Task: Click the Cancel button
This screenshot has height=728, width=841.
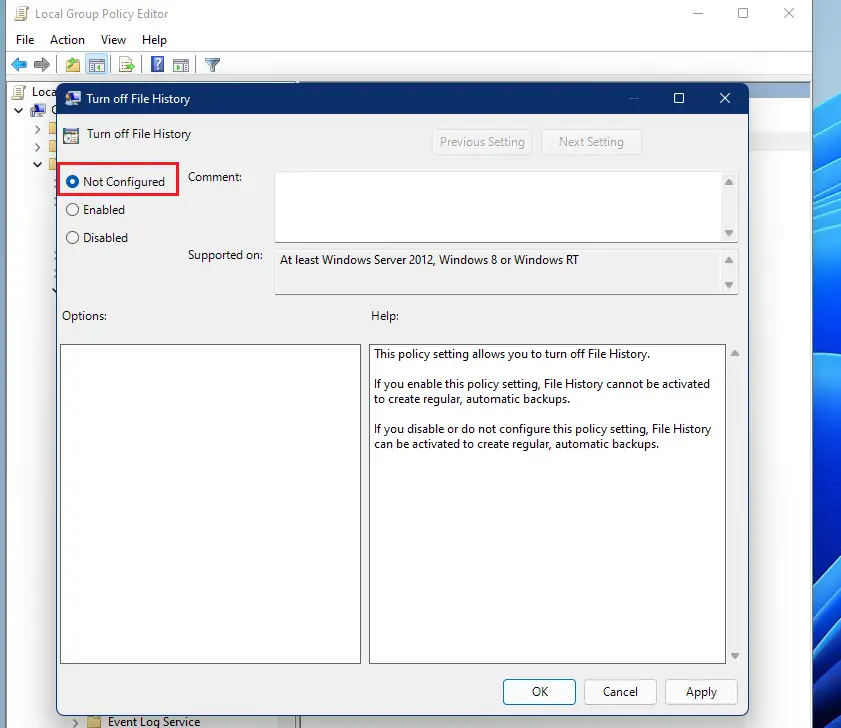Action: point(620,692)
